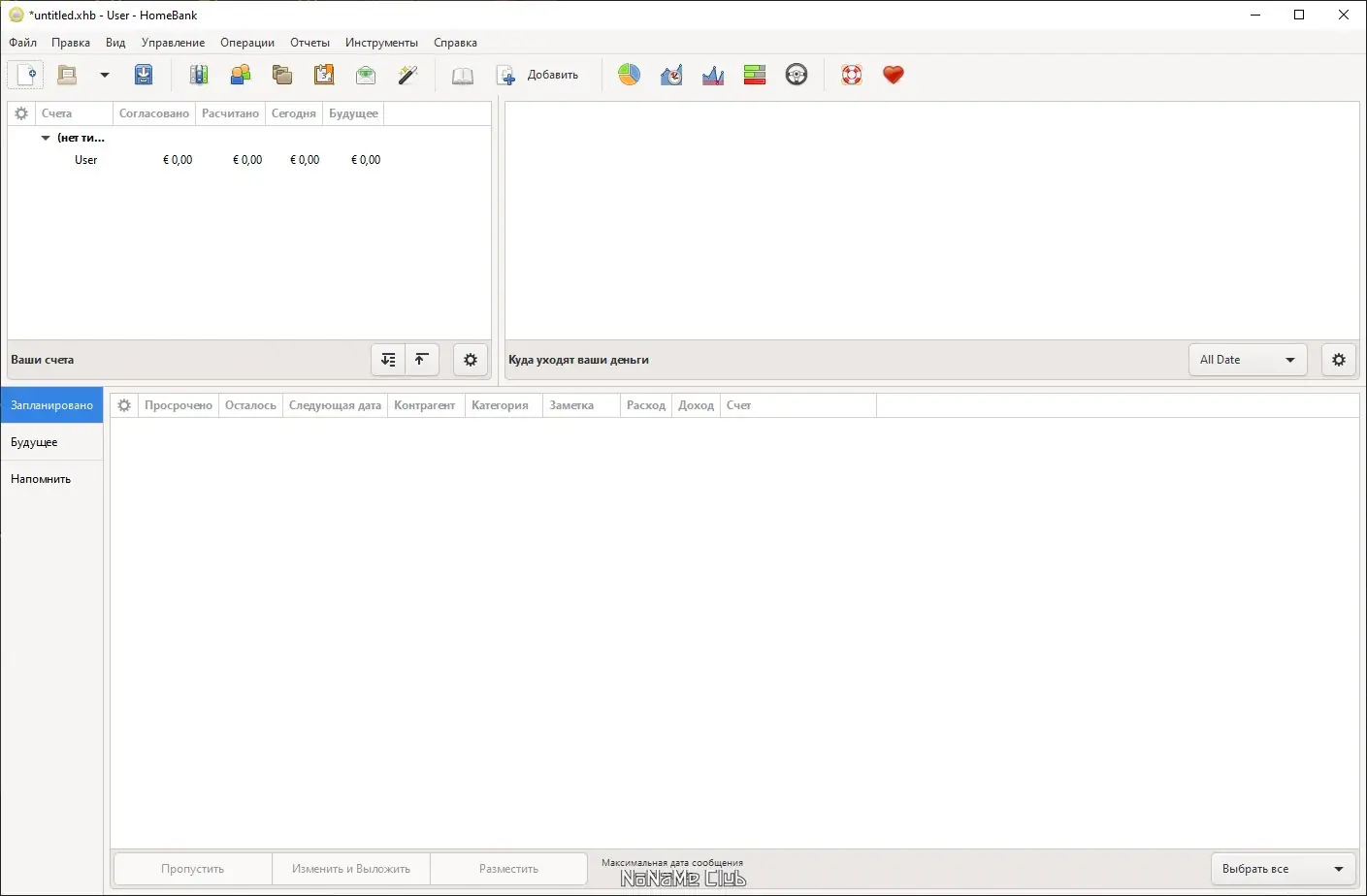1367x896 pixels.
Task: Switch to the Напомнить tab
Action: tap(51, 479)
